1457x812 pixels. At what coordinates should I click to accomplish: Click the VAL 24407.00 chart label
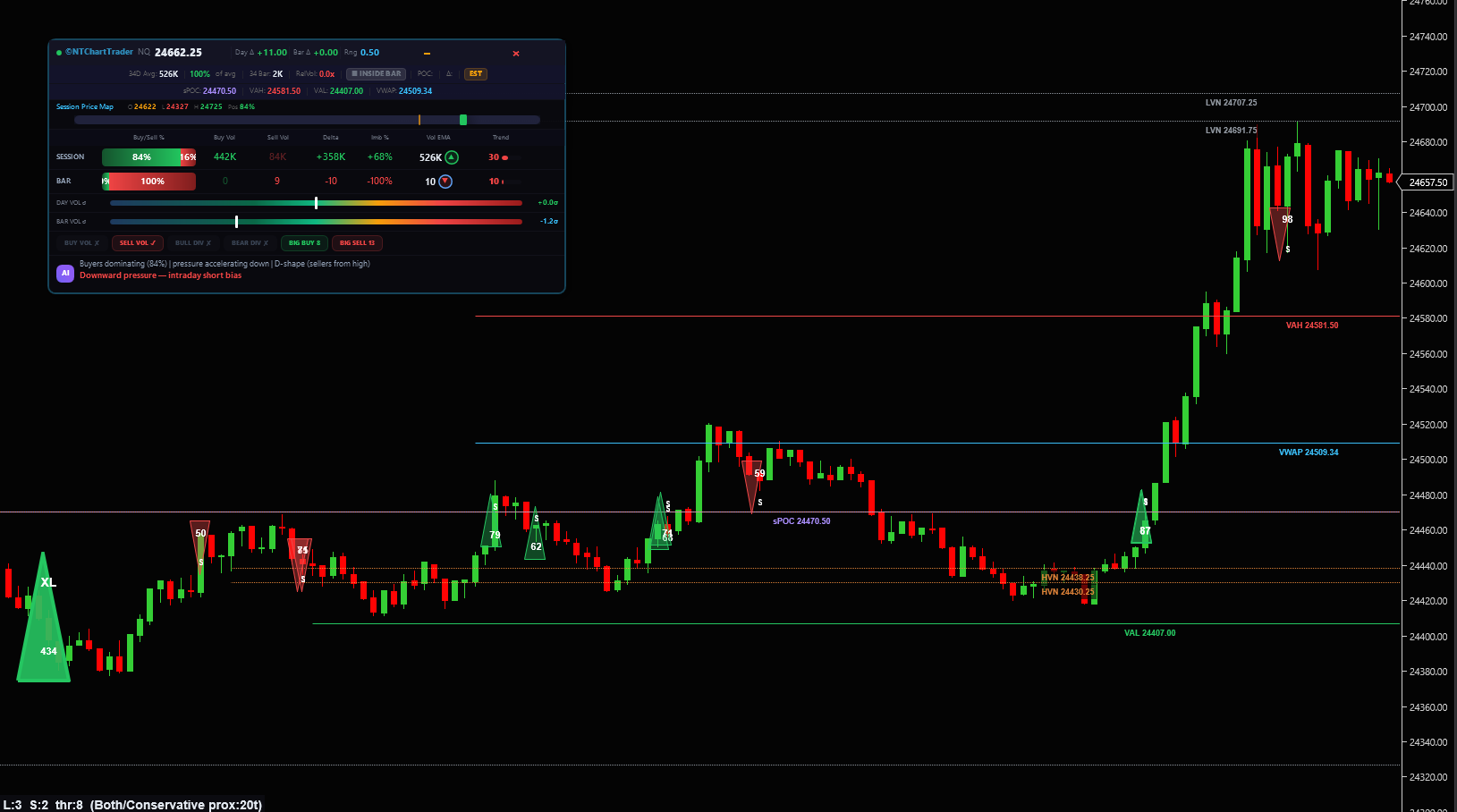(x=1149, y=633)
